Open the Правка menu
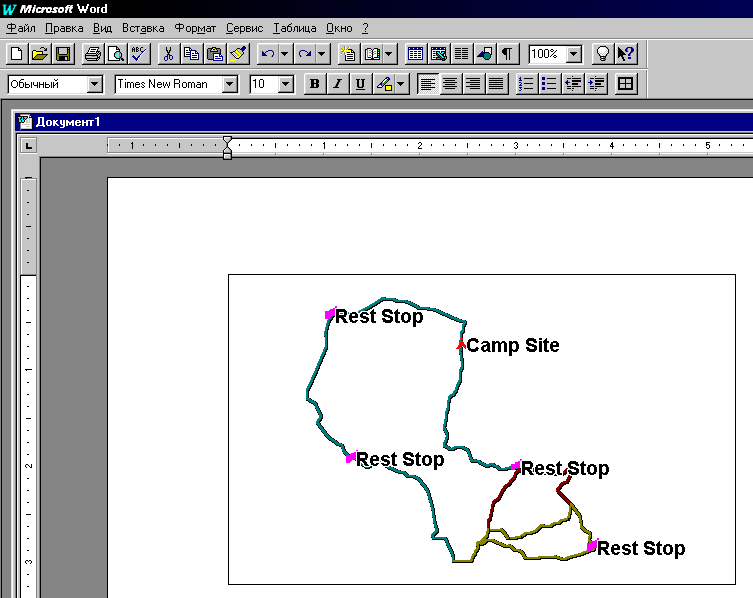 pos(64,28)
